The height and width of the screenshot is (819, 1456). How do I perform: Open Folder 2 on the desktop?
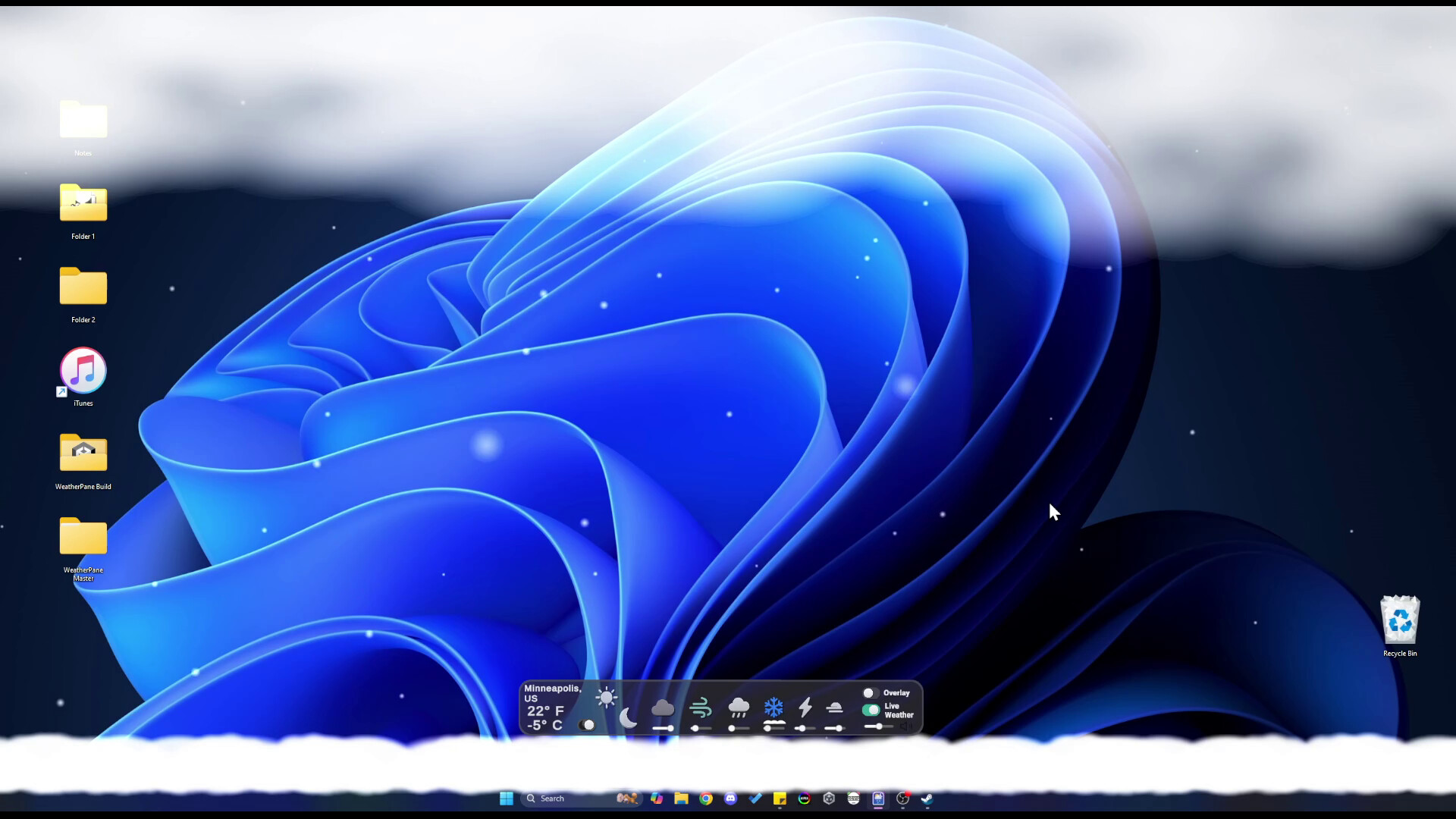(83, 288)
